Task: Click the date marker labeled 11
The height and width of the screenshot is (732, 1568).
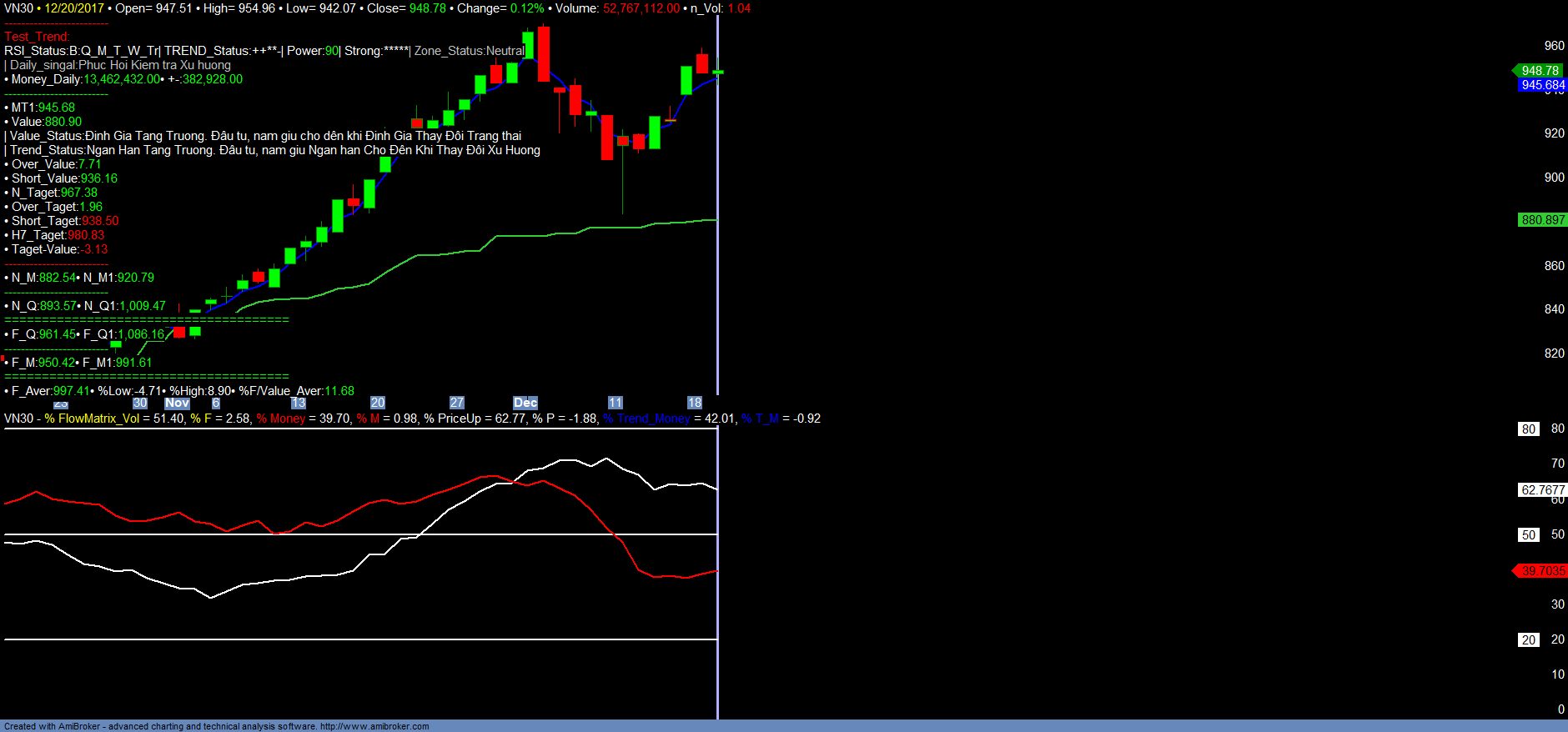Action: 616,403
